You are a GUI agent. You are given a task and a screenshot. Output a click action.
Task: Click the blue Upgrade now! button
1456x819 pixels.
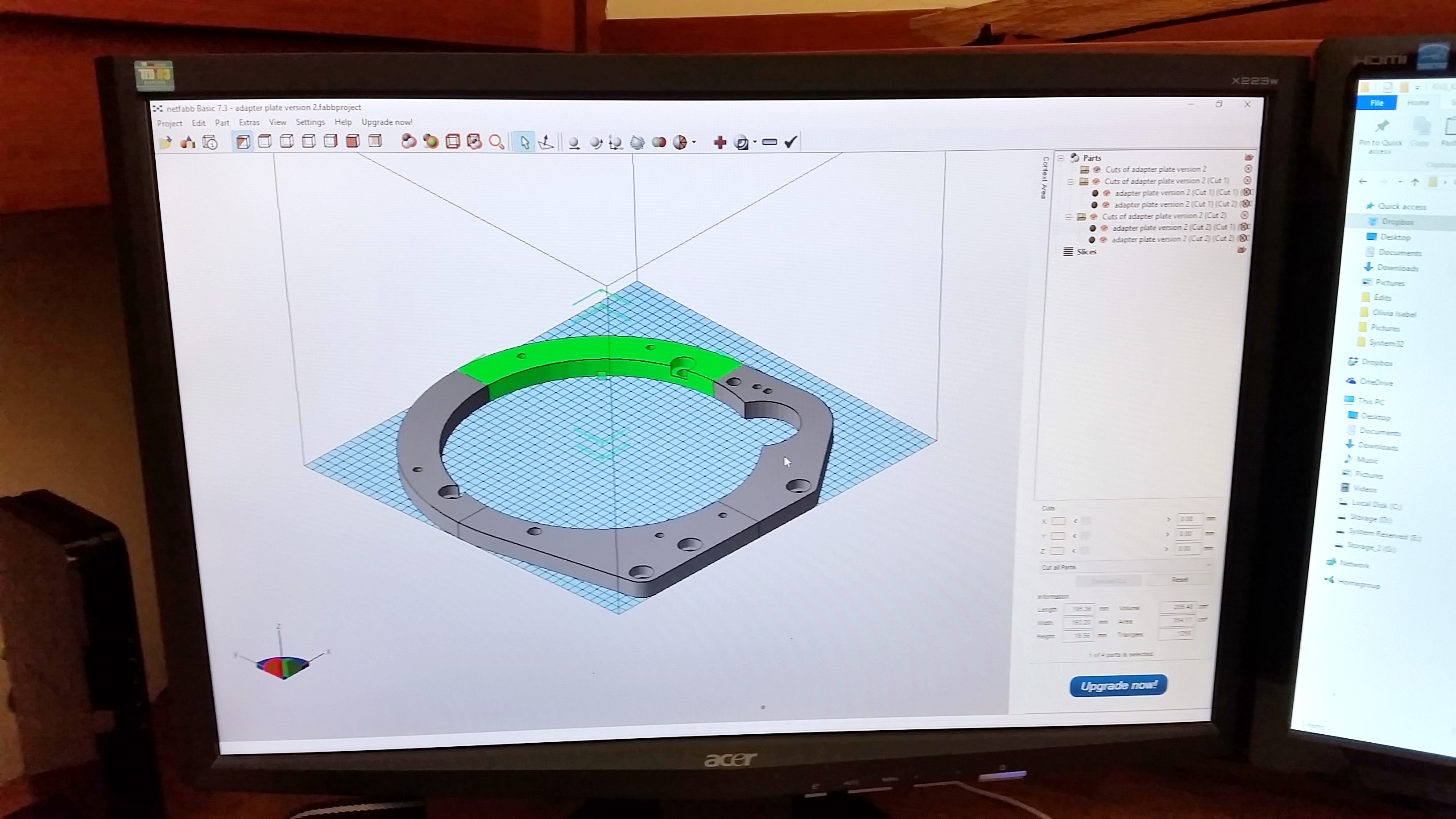1118,686
